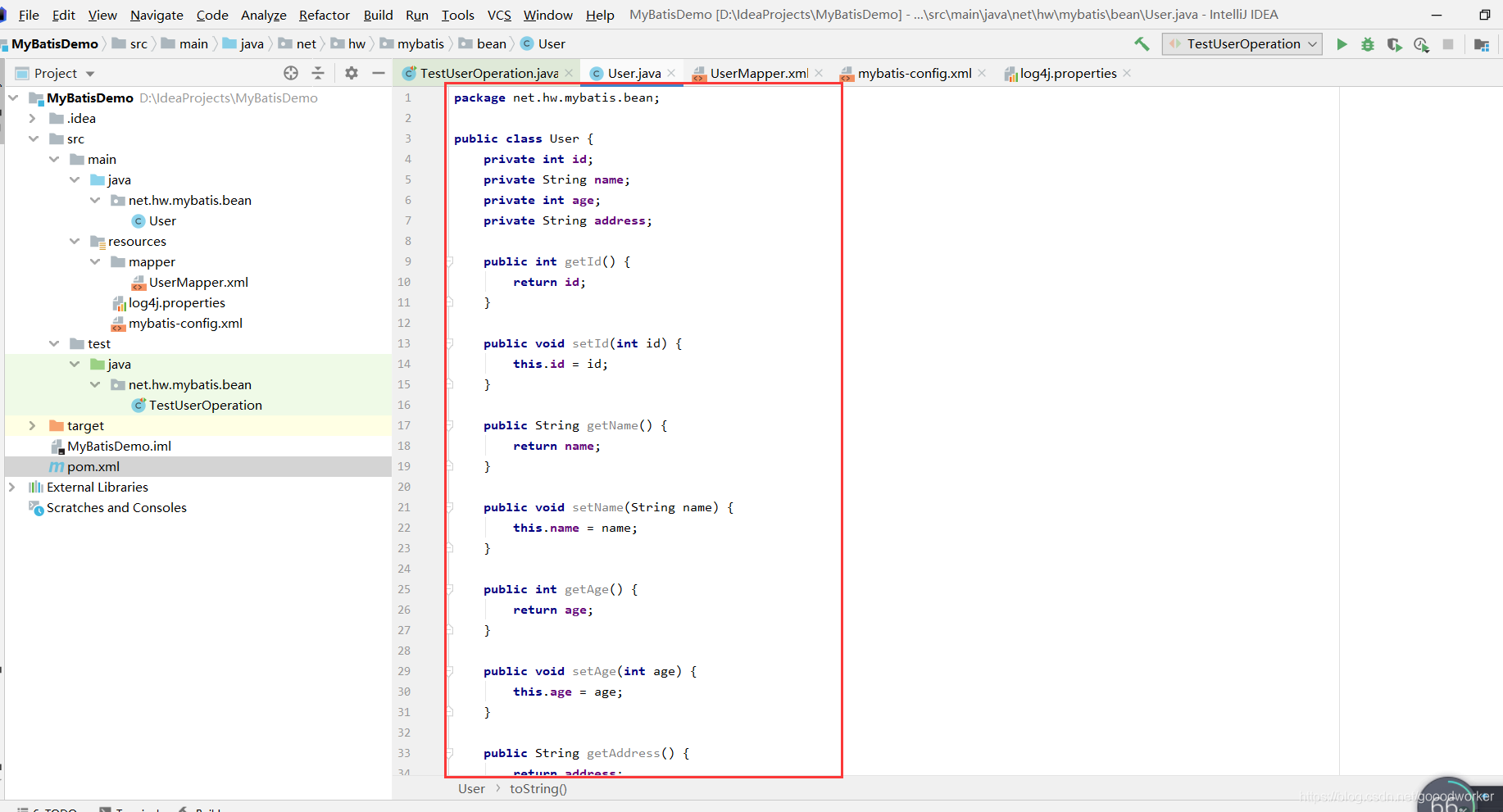Viewport: 1503px width, 812px height.
Task: Collapse all nodes in Project panel
Action: point(318,73)
